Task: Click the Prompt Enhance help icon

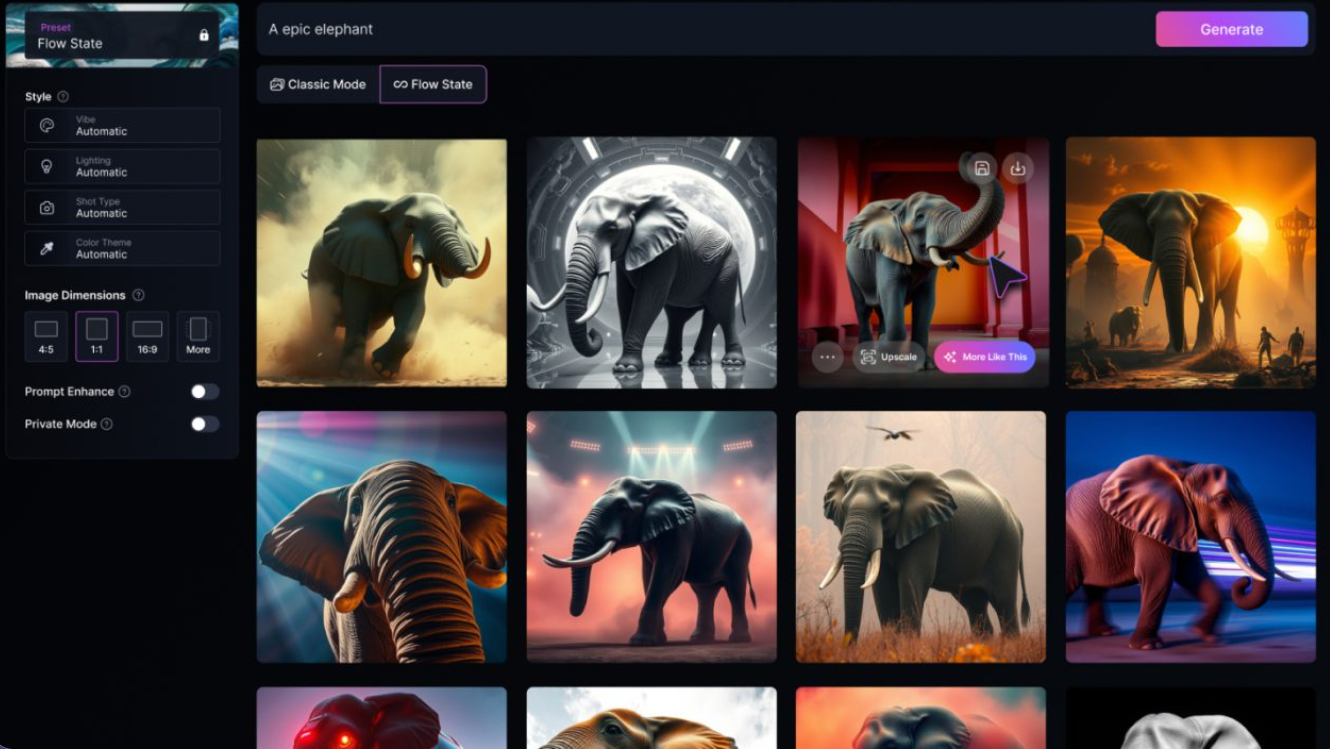Action: click(x=124, y=392)
